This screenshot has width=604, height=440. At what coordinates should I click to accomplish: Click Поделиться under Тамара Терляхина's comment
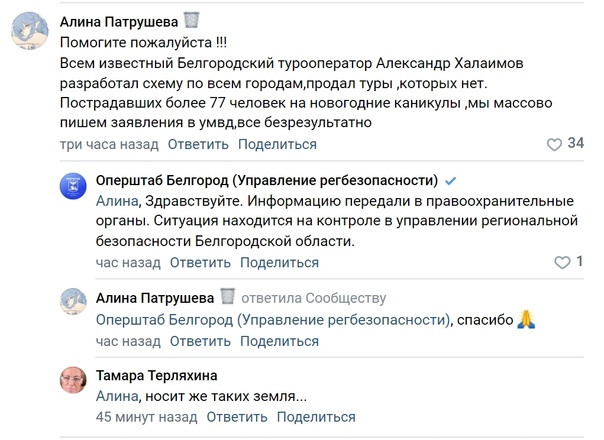pos(316,417)
